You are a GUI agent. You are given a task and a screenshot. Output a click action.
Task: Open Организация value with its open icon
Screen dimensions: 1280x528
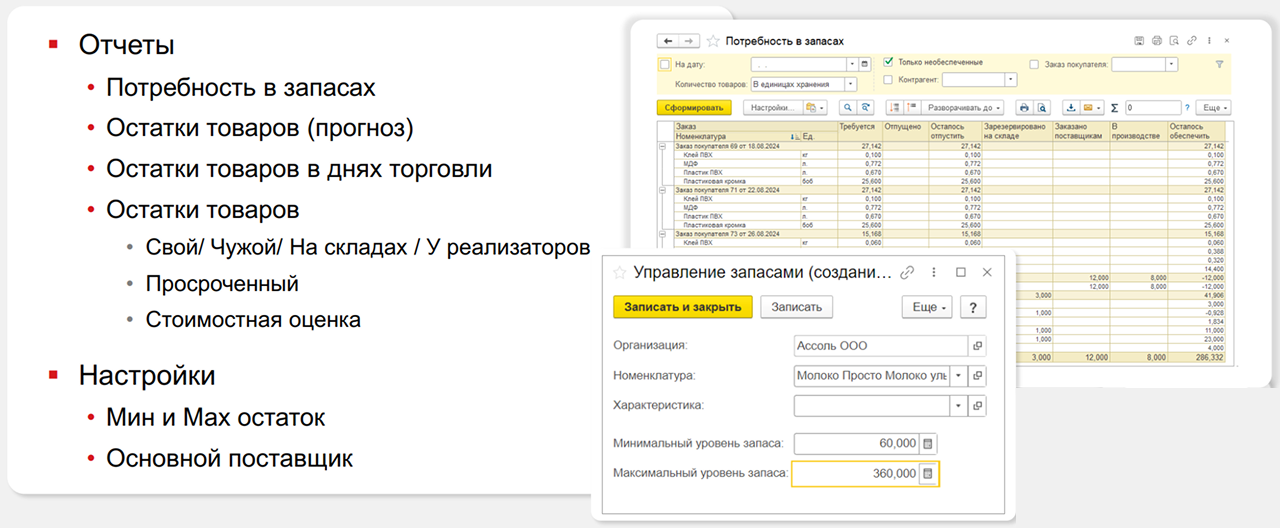978,346
